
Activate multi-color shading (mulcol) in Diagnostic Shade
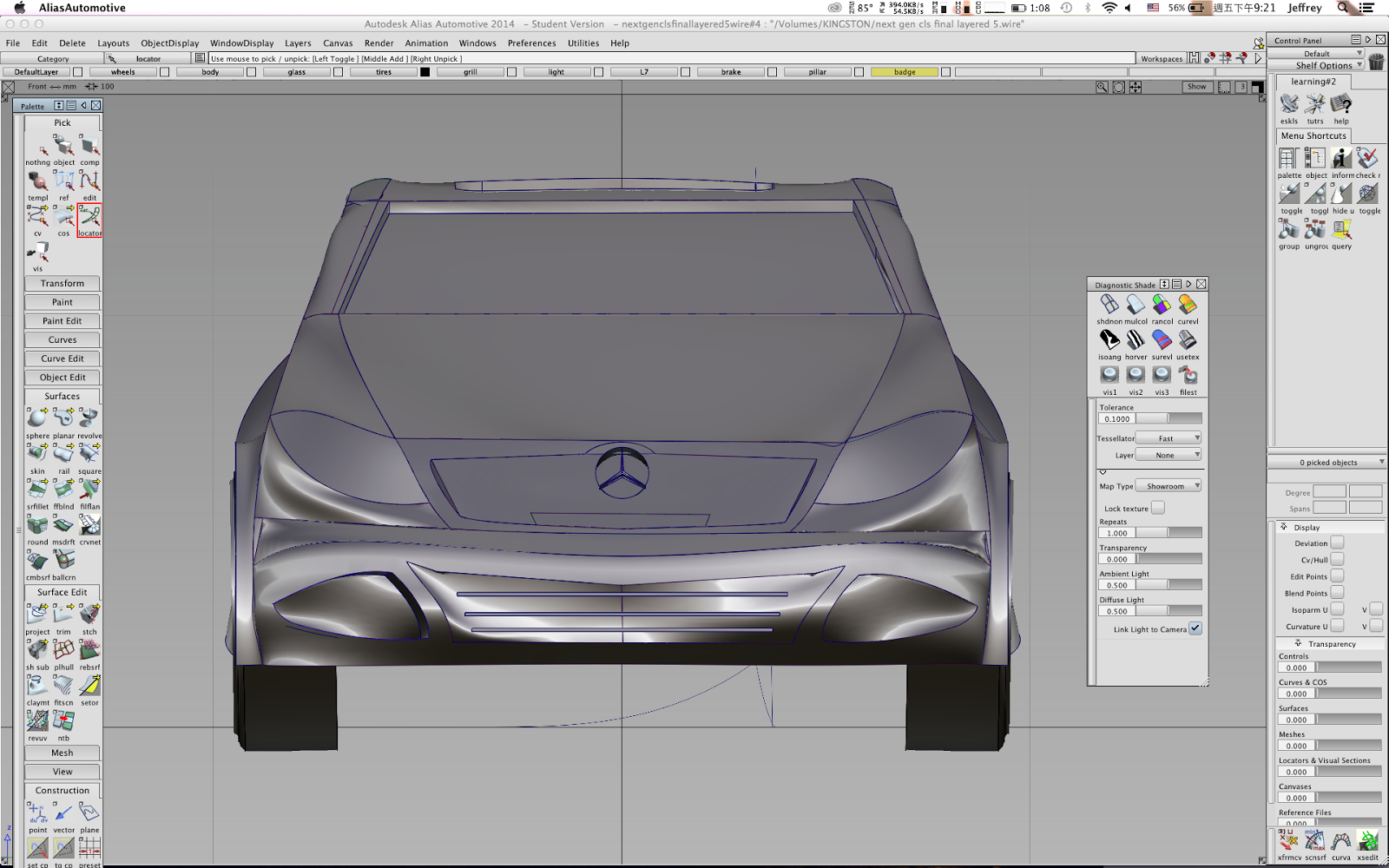click(1135, 306)
